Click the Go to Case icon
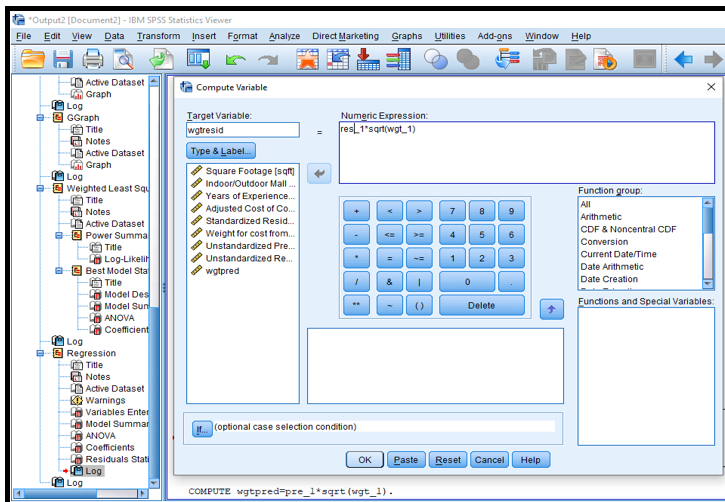 [338, 59]
